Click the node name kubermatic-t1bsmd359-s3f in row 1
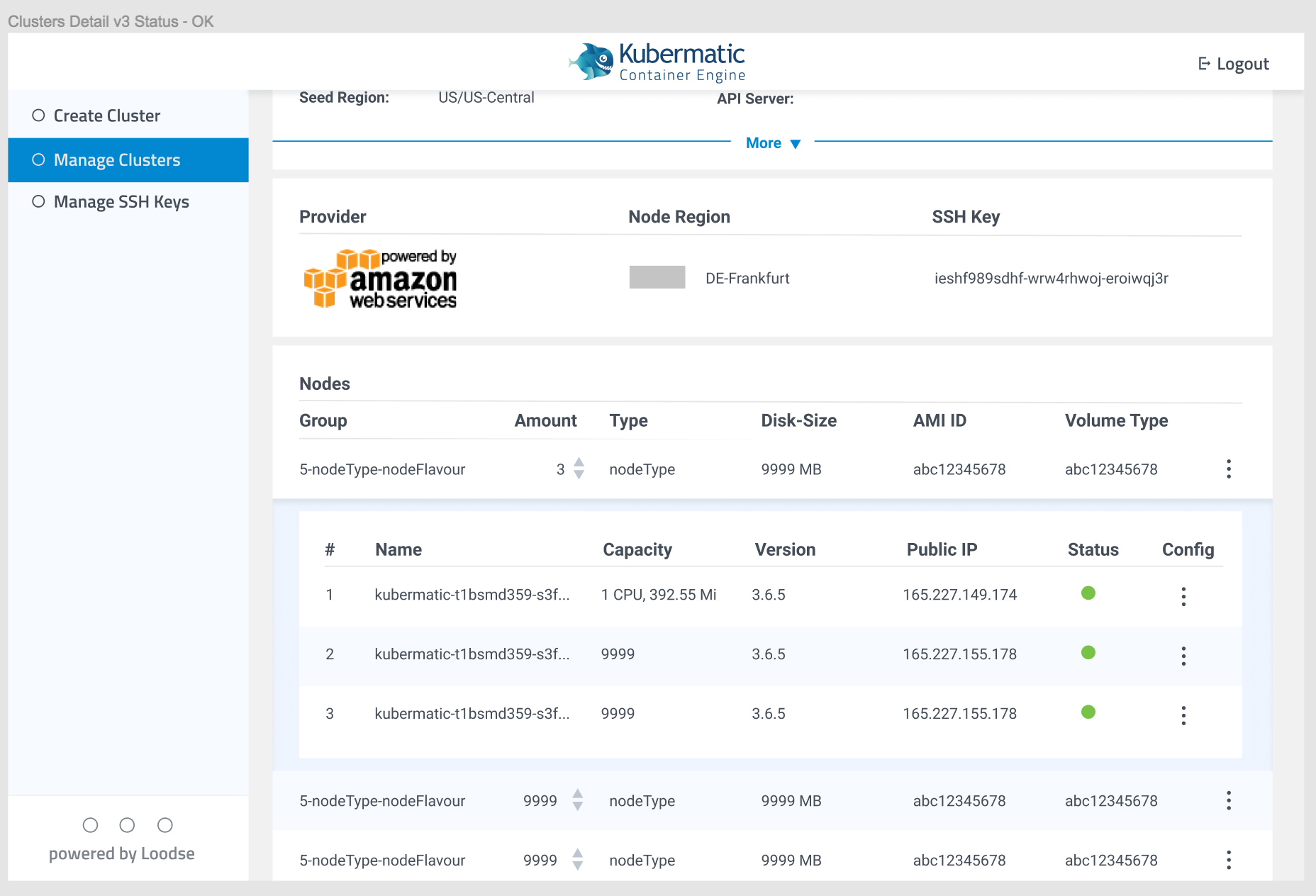Screen dimensions: 1316x896 tap(472, 595)
